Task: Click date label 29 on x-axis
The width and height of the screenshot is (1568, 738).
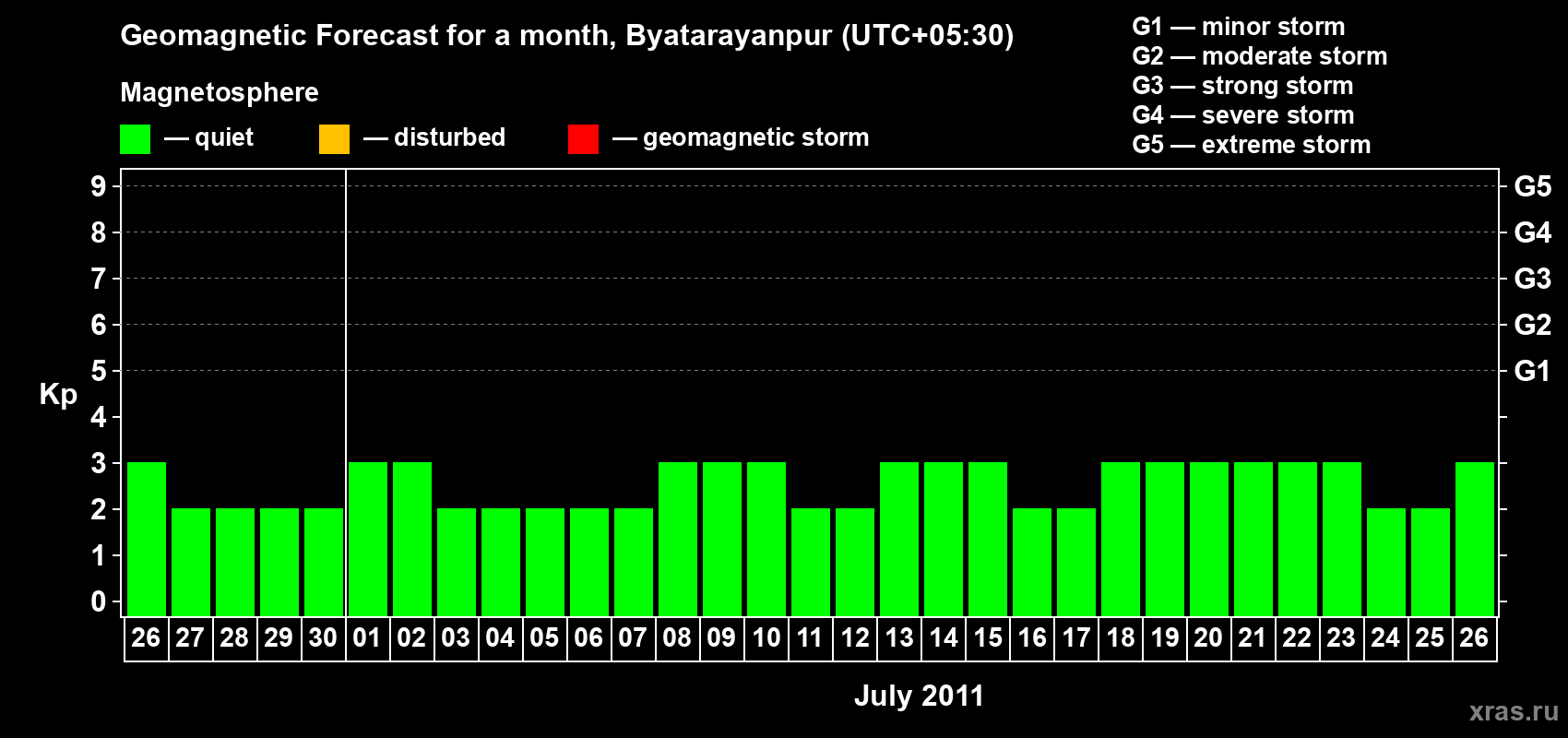Action: (279, 637)
